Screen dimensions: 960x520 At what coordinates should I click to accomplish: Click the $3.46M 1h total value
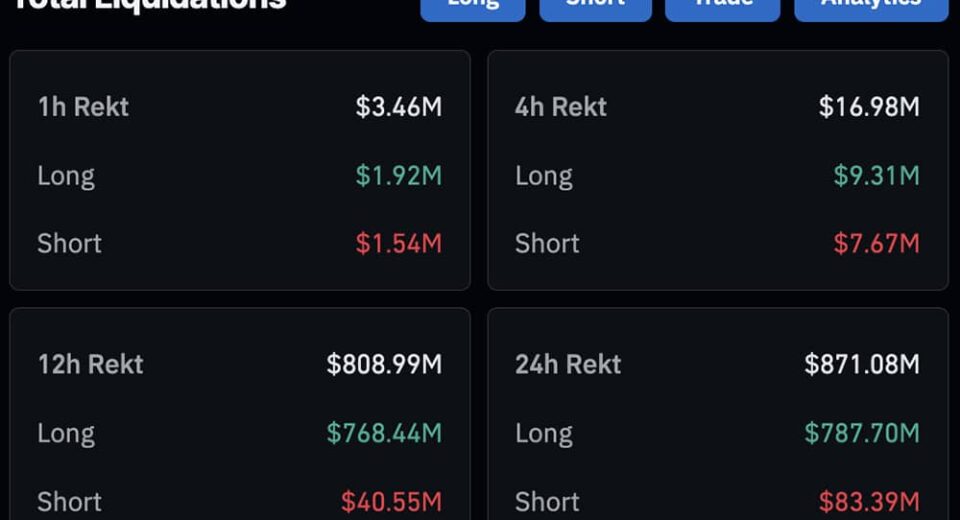[398, 107]
